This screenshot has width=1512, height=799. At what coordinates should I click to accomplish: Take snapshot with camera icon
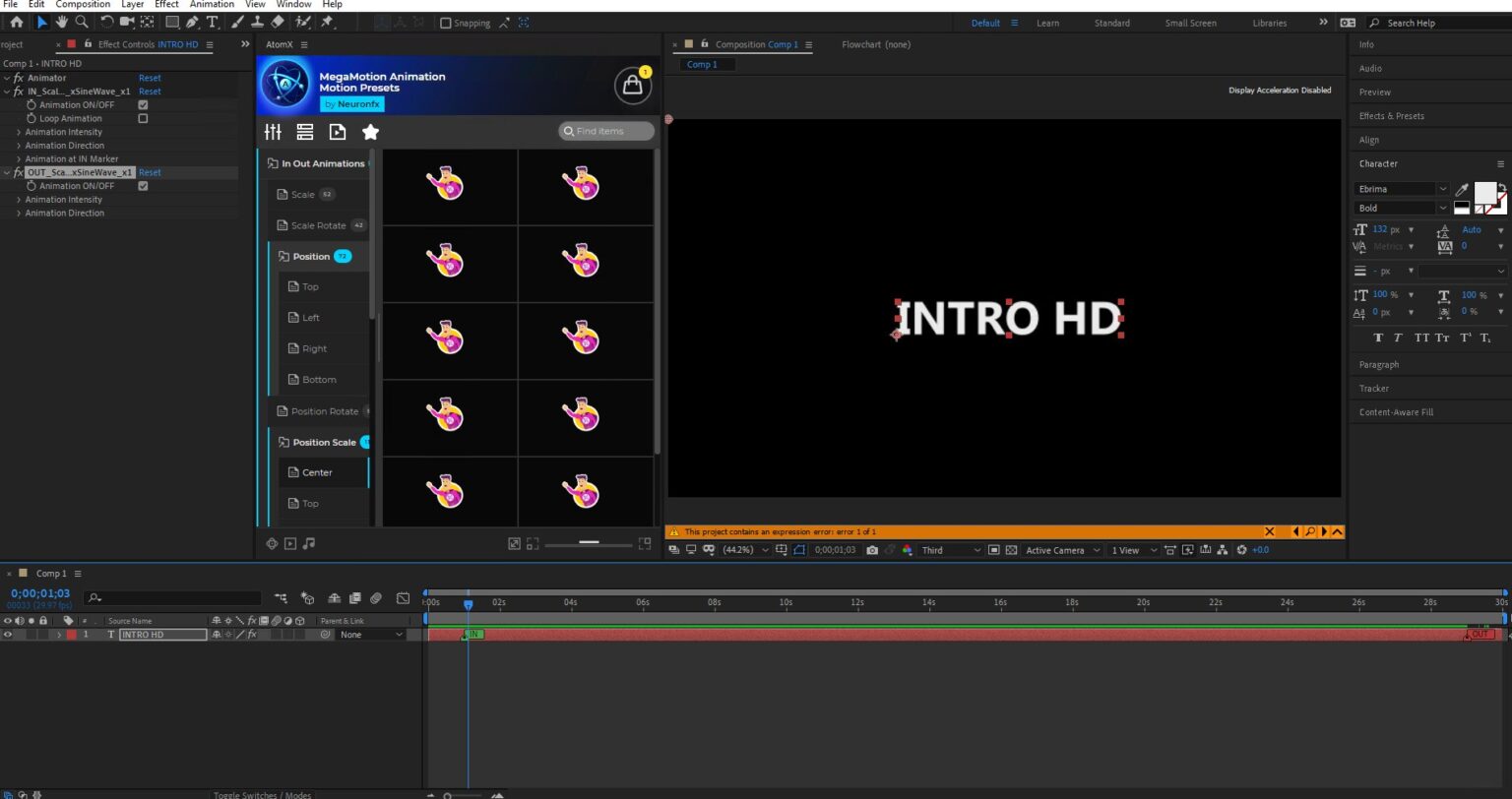pyautogui.click(x=872, y=550)
